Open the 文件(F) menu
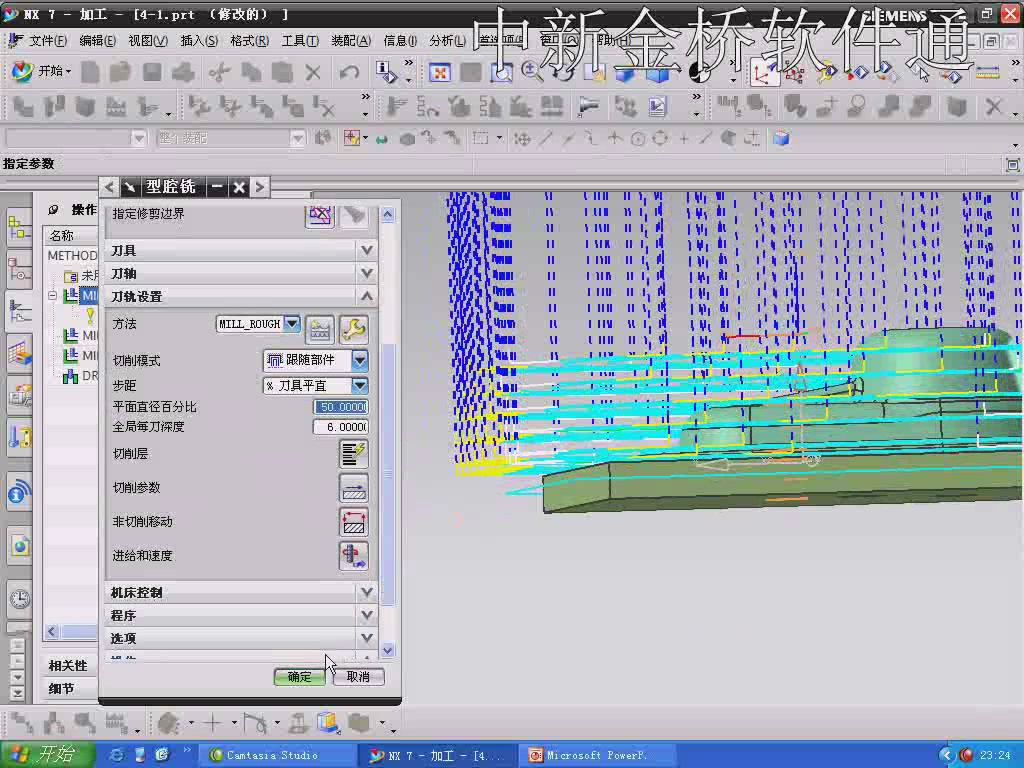The height and width of the screenshot is (768, 1024). pos(48,41)
